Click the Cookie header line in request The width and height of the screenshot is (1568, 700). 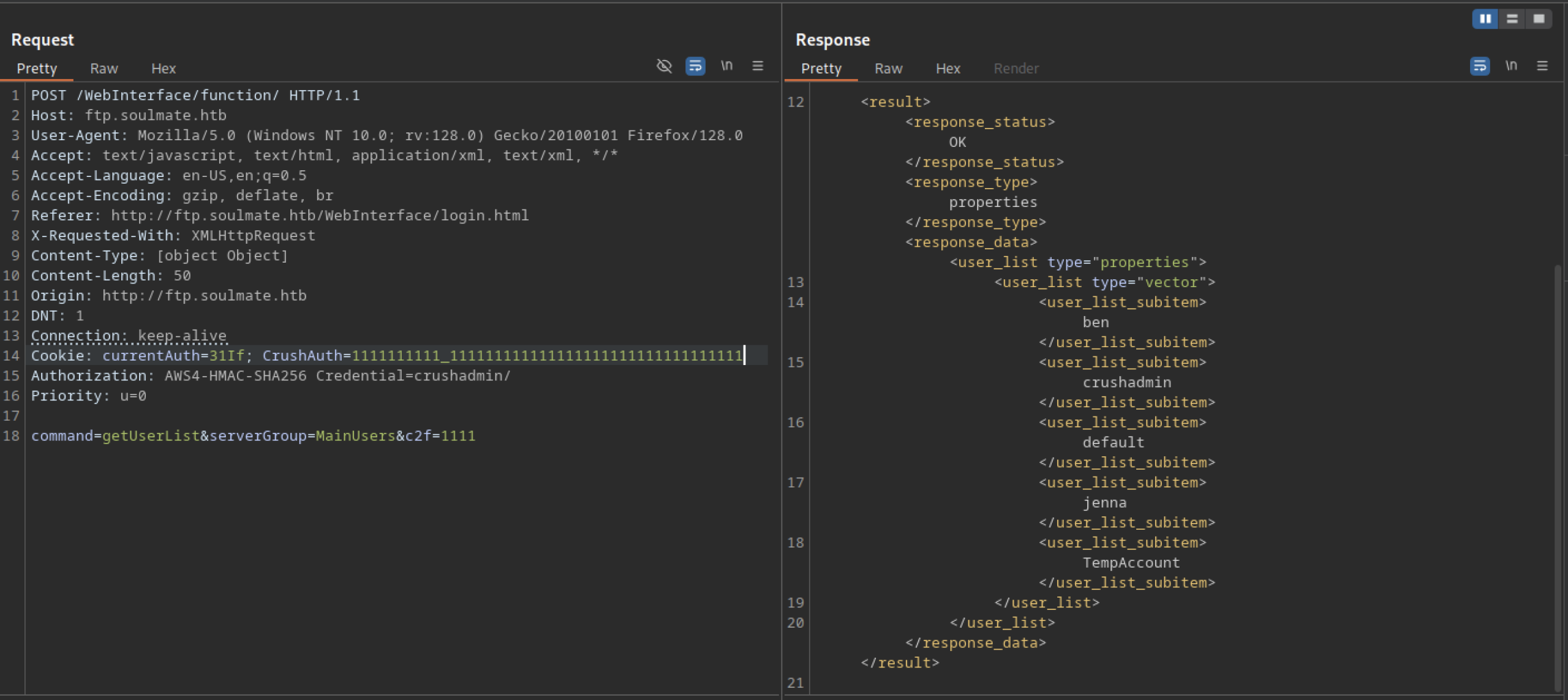click(386, 356)
